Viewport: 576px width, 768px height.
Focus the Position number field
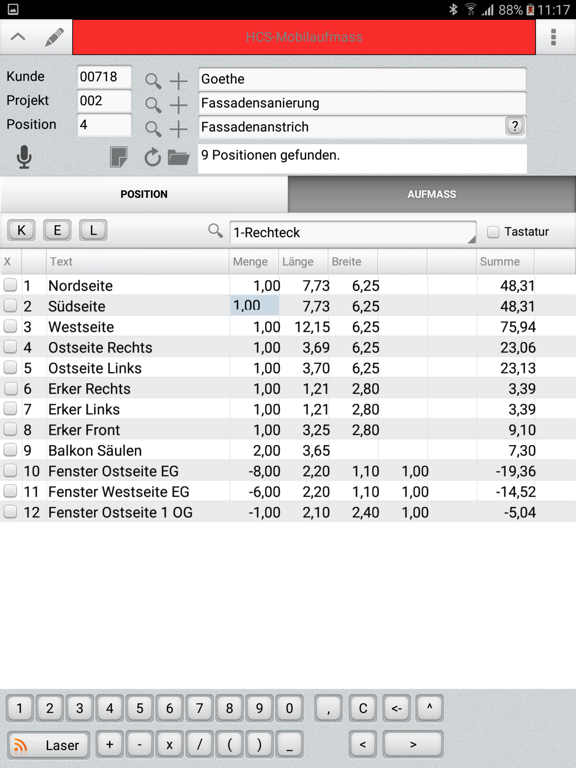(104, 125)
